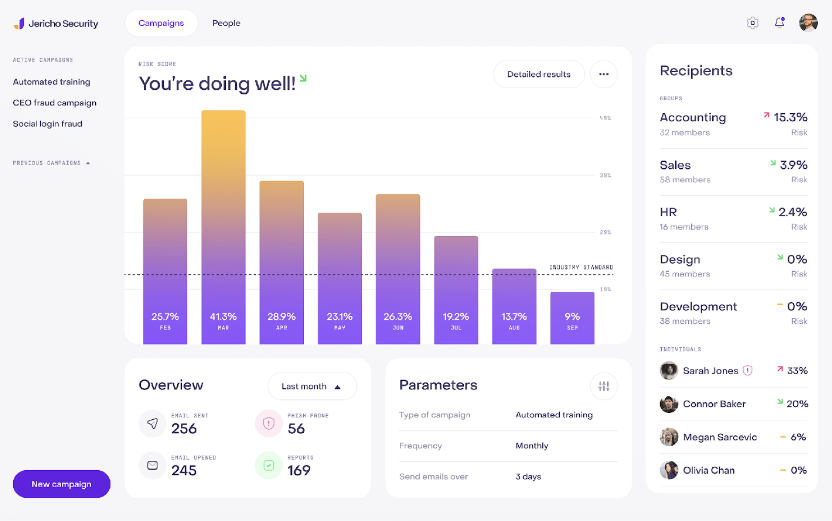Click the Monthly frequency value
832x521 pixels.
tap(532, 446)
